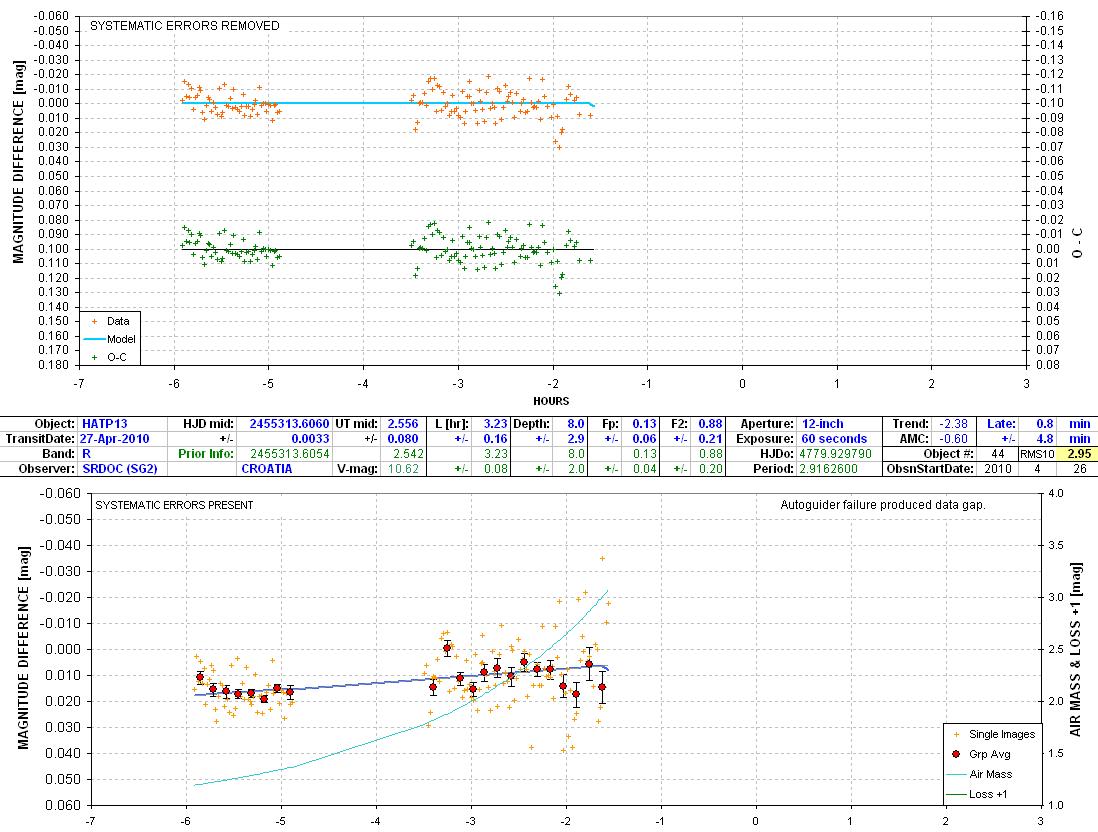
Task: Select the 'HJD mid:' label
Action: pos(208,424)
